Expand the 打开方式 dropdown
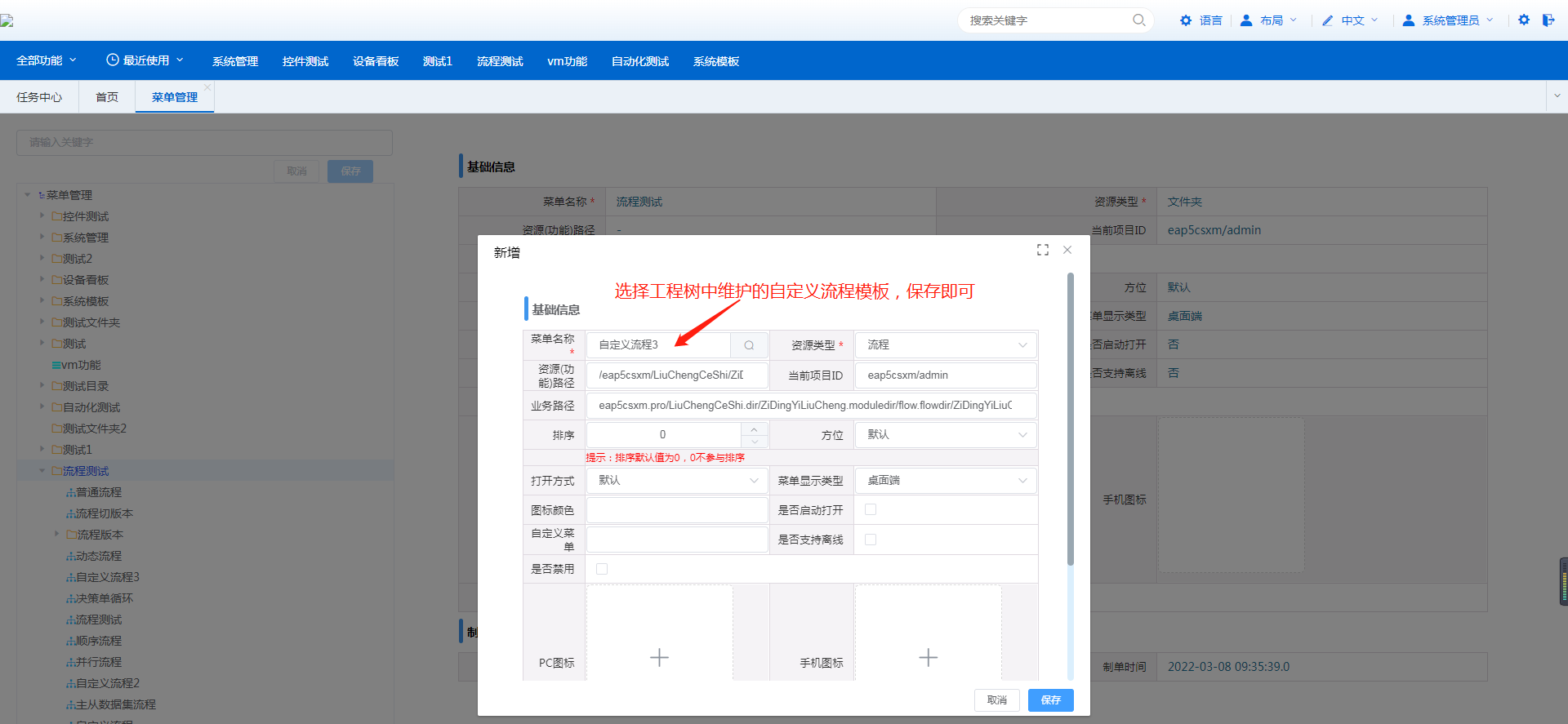 point(677,481)
